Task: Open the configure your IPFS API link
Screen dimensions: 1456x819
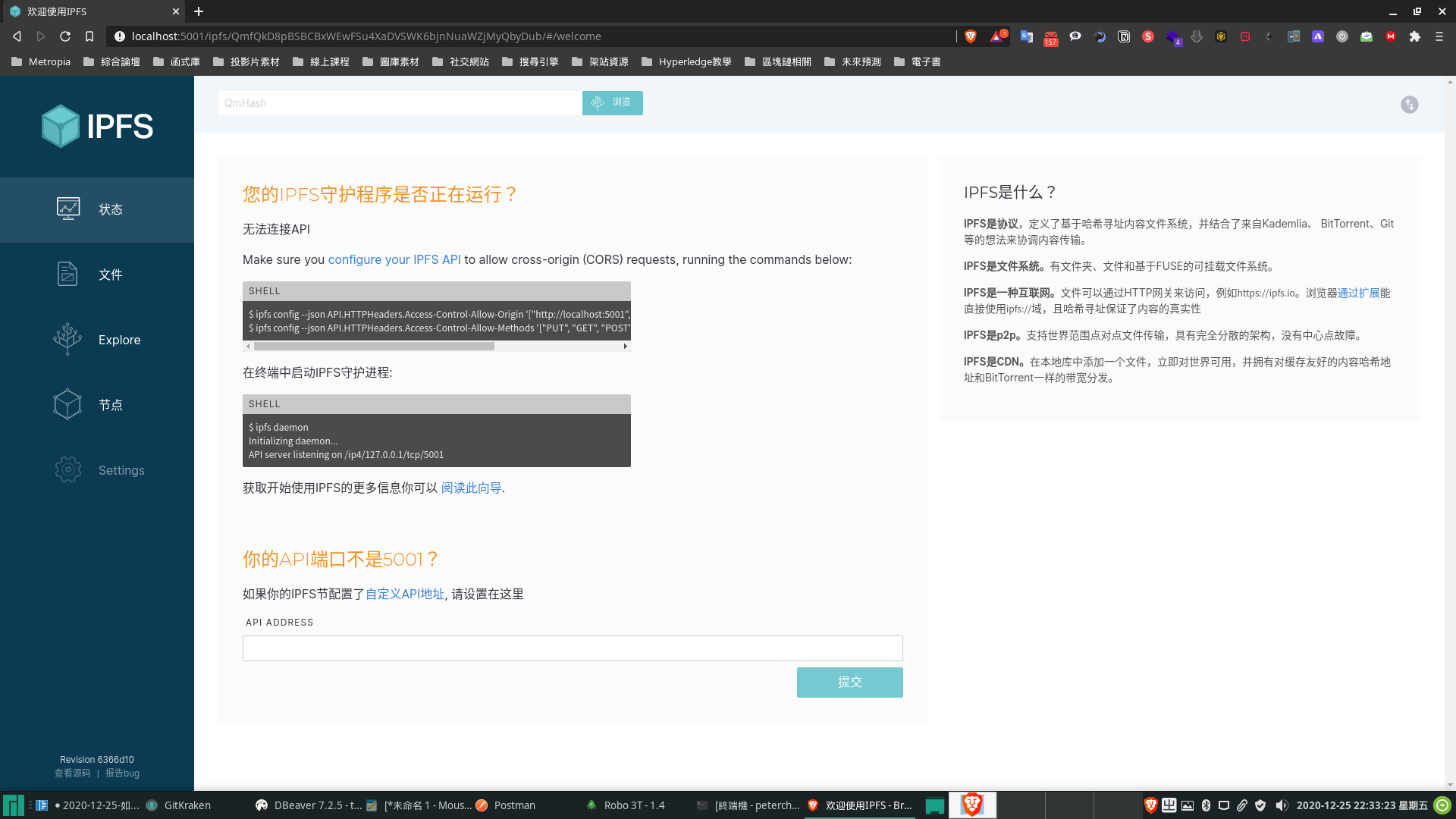Action: click(394, 259)
